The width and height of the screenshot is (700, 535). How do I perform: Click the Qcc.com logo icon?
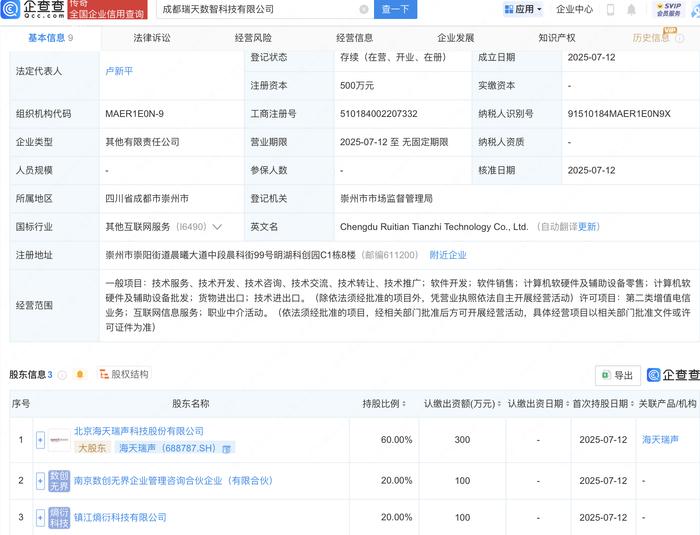tap(10, 9)
